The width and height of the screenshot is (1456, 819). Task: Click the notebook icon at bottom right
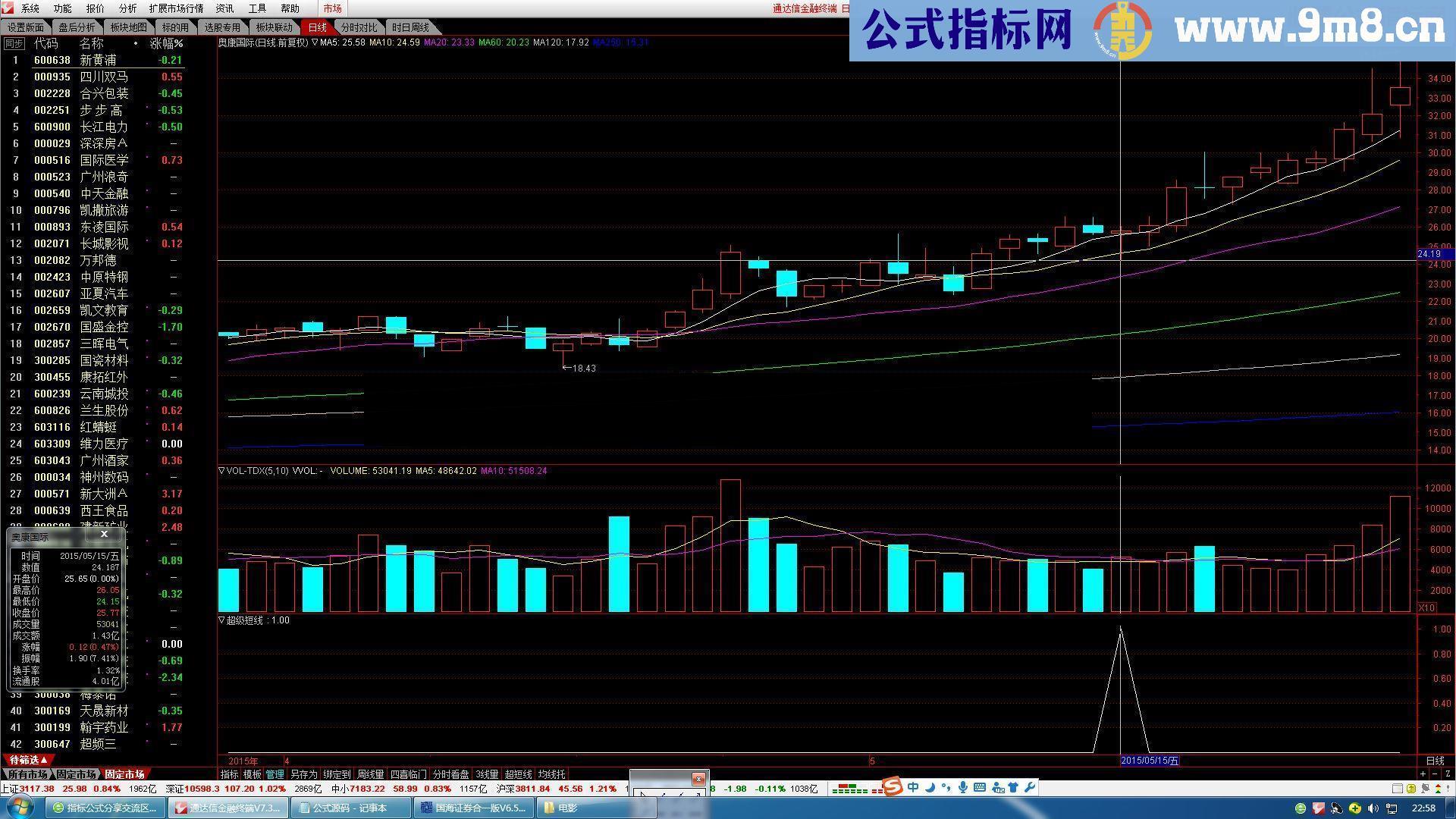(x=1398, y=789)
